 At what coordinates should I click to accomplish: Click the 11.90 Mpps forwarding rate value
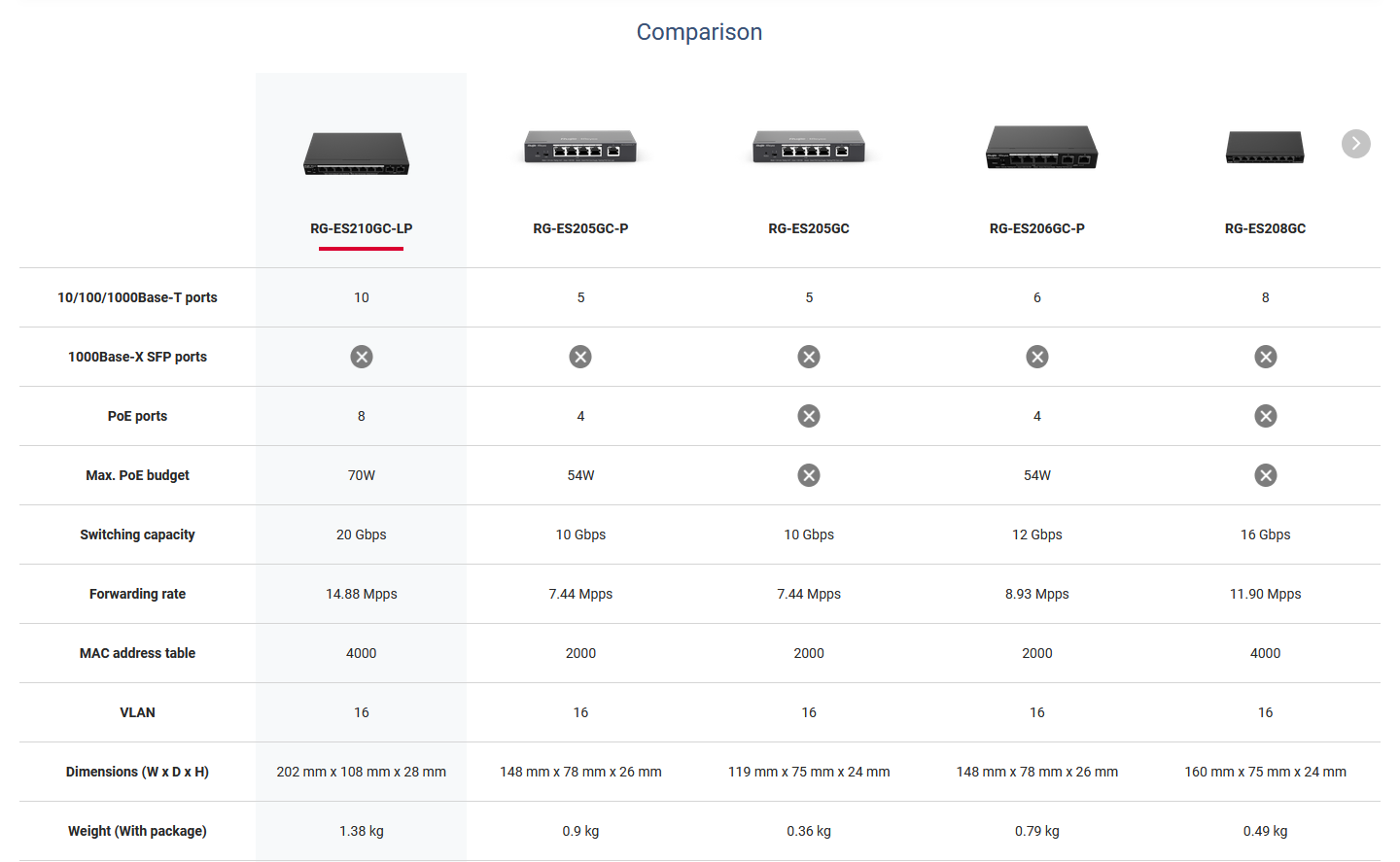coord(1266,594)
